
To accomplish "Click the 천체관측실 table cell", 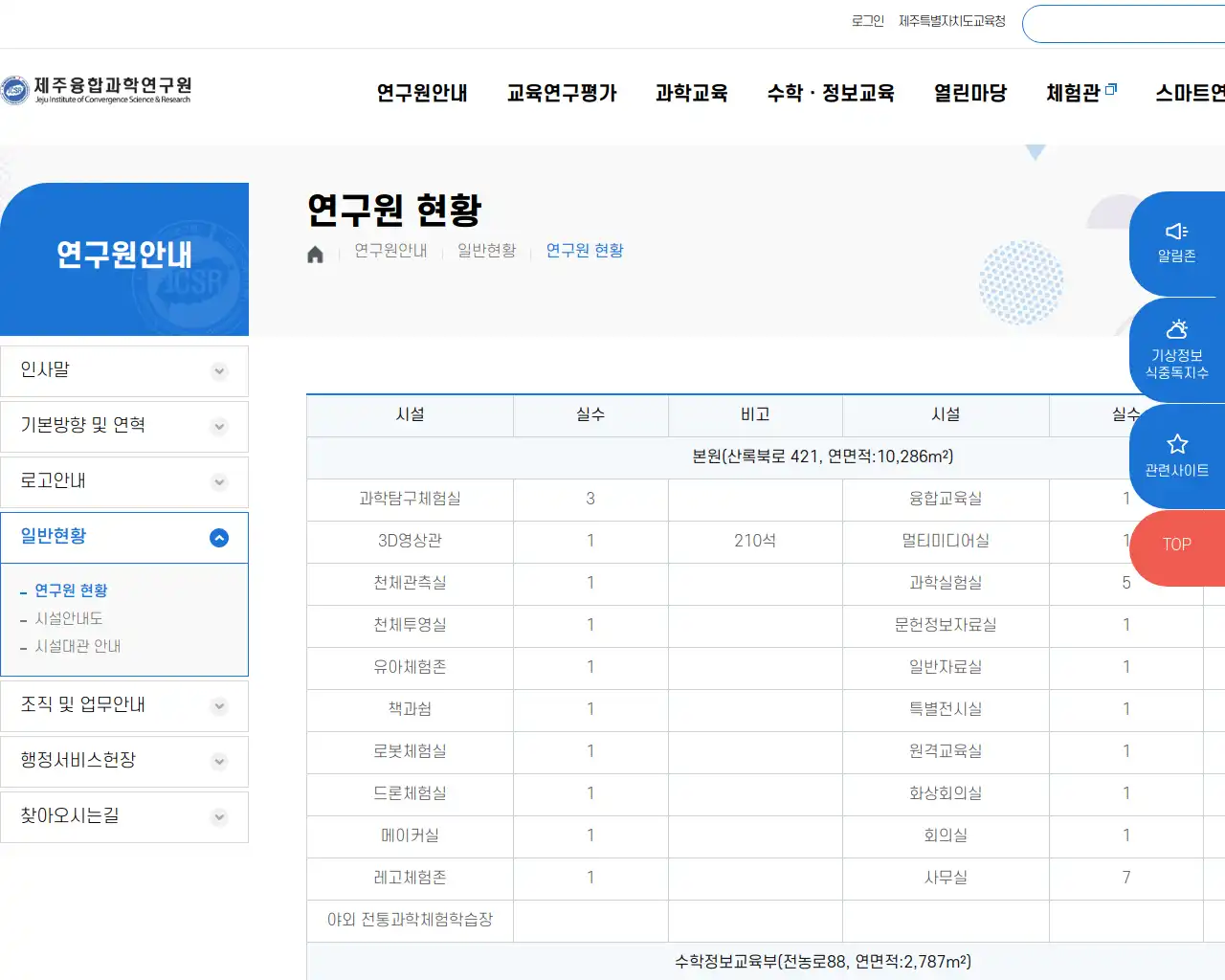I will point(410,583).
